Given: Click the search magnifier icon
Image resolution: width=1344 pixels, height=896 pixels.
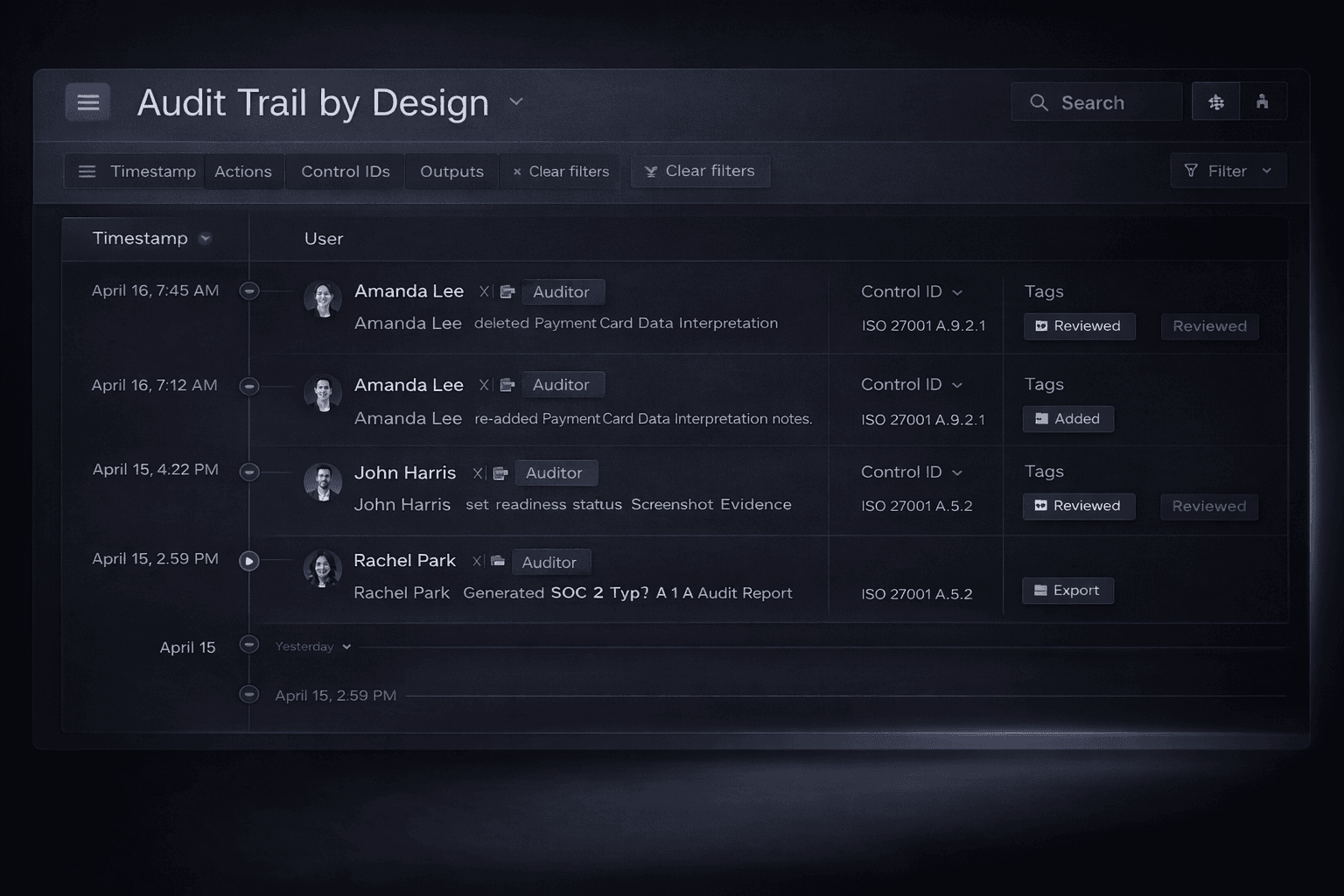Looking at the screenshot, I should 1039,102.
